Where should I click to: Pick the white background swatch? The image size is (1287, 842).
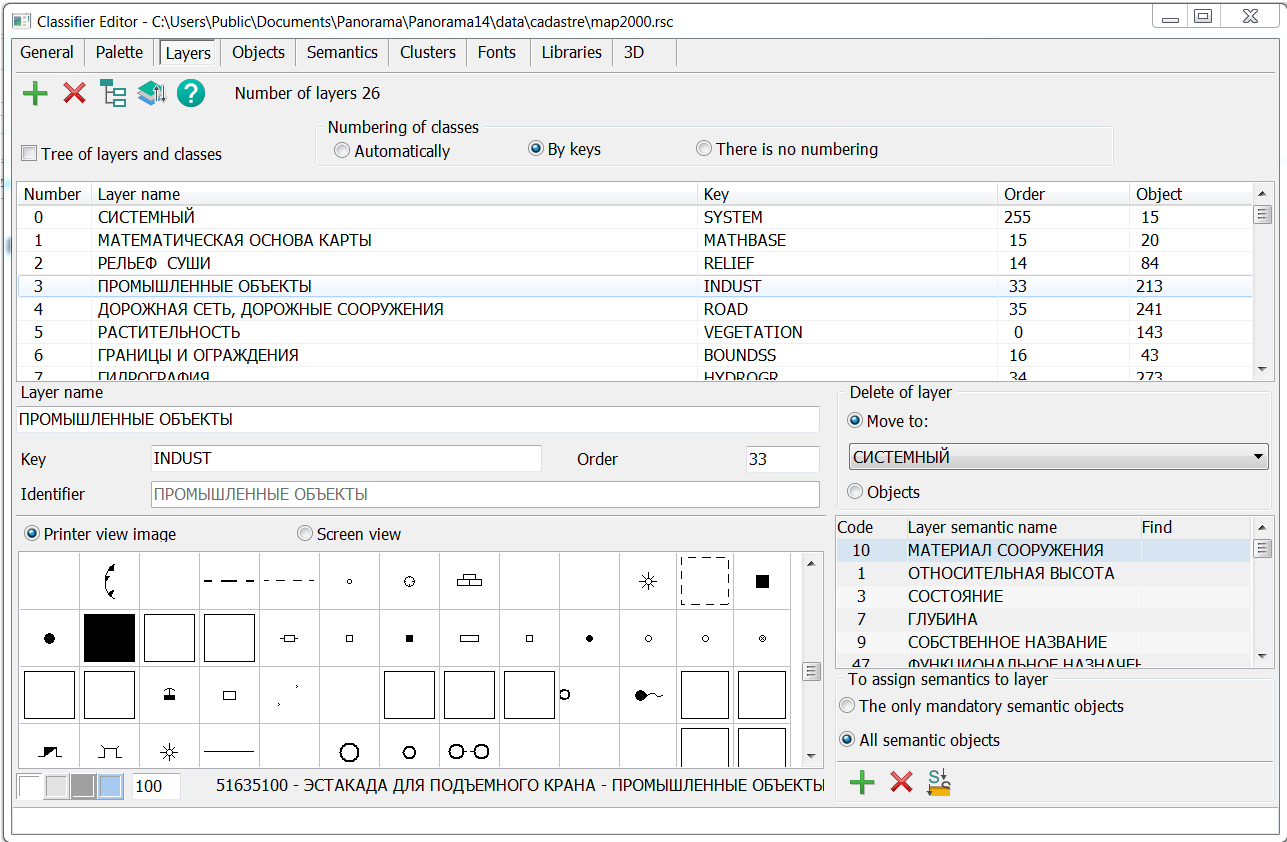click(31, 786)
